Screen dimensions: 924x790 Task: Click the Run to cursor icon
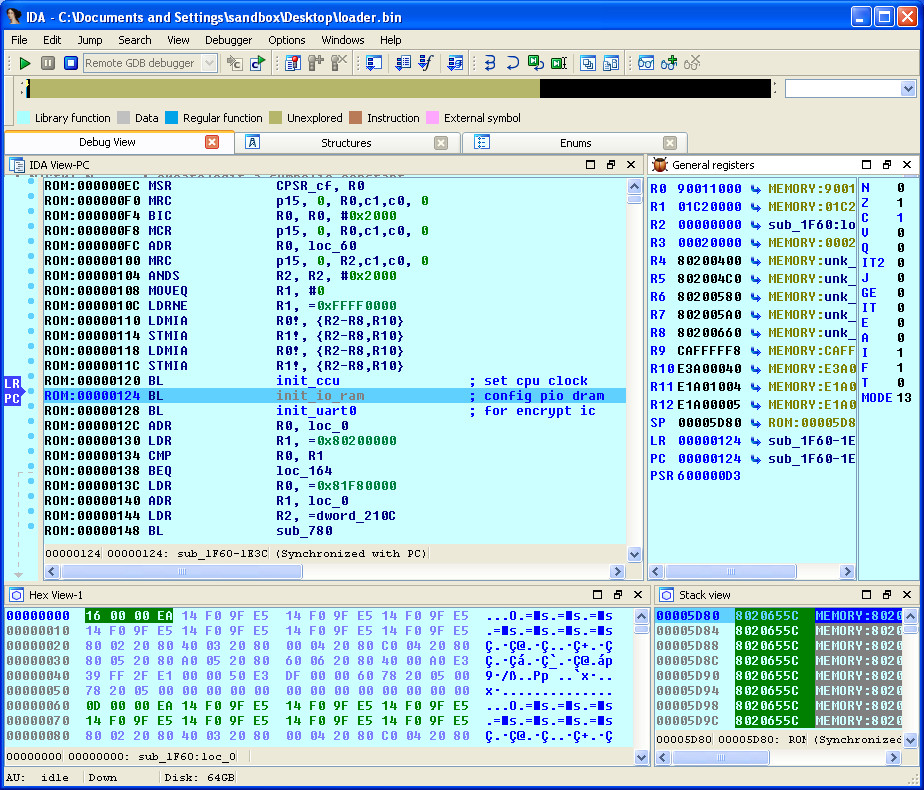[x=559, y=63]
